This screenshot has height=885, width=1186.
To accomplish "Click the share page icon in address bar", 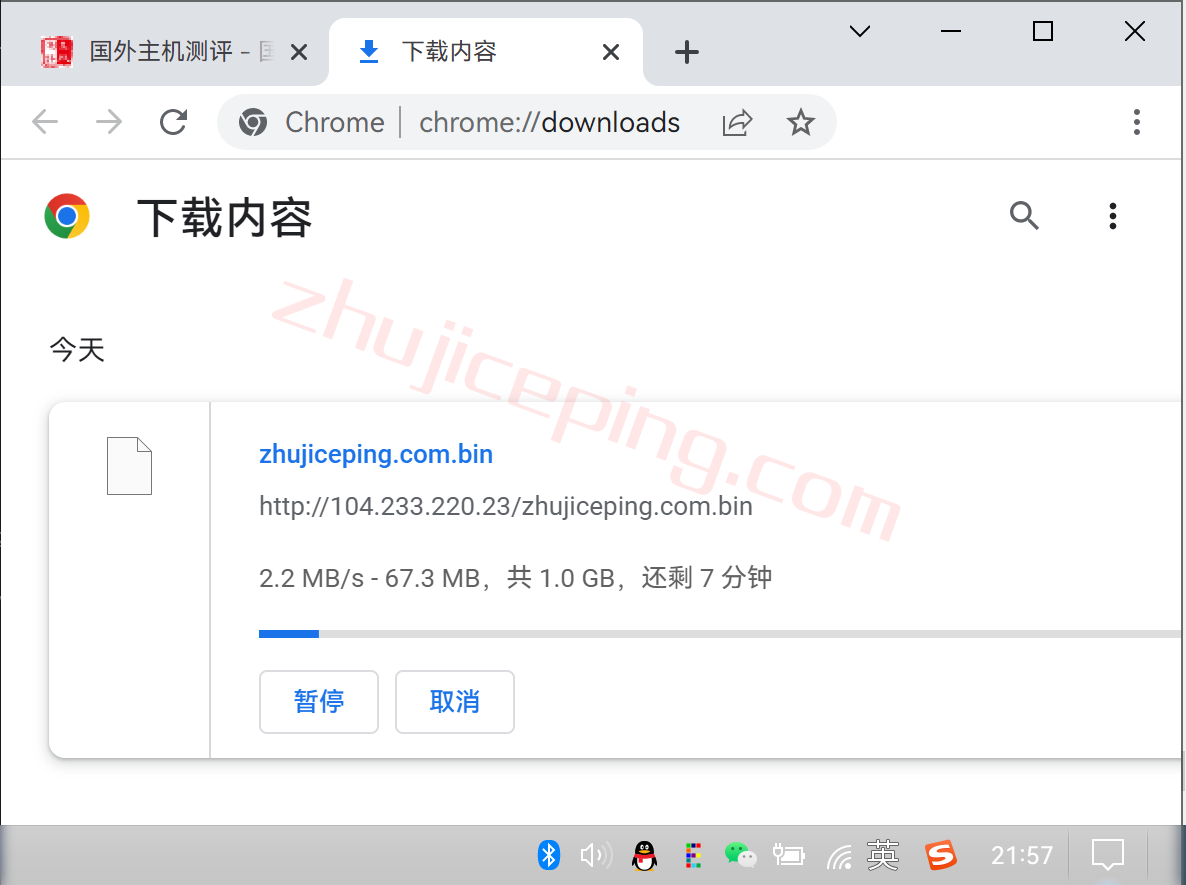I will click(737, 122).
